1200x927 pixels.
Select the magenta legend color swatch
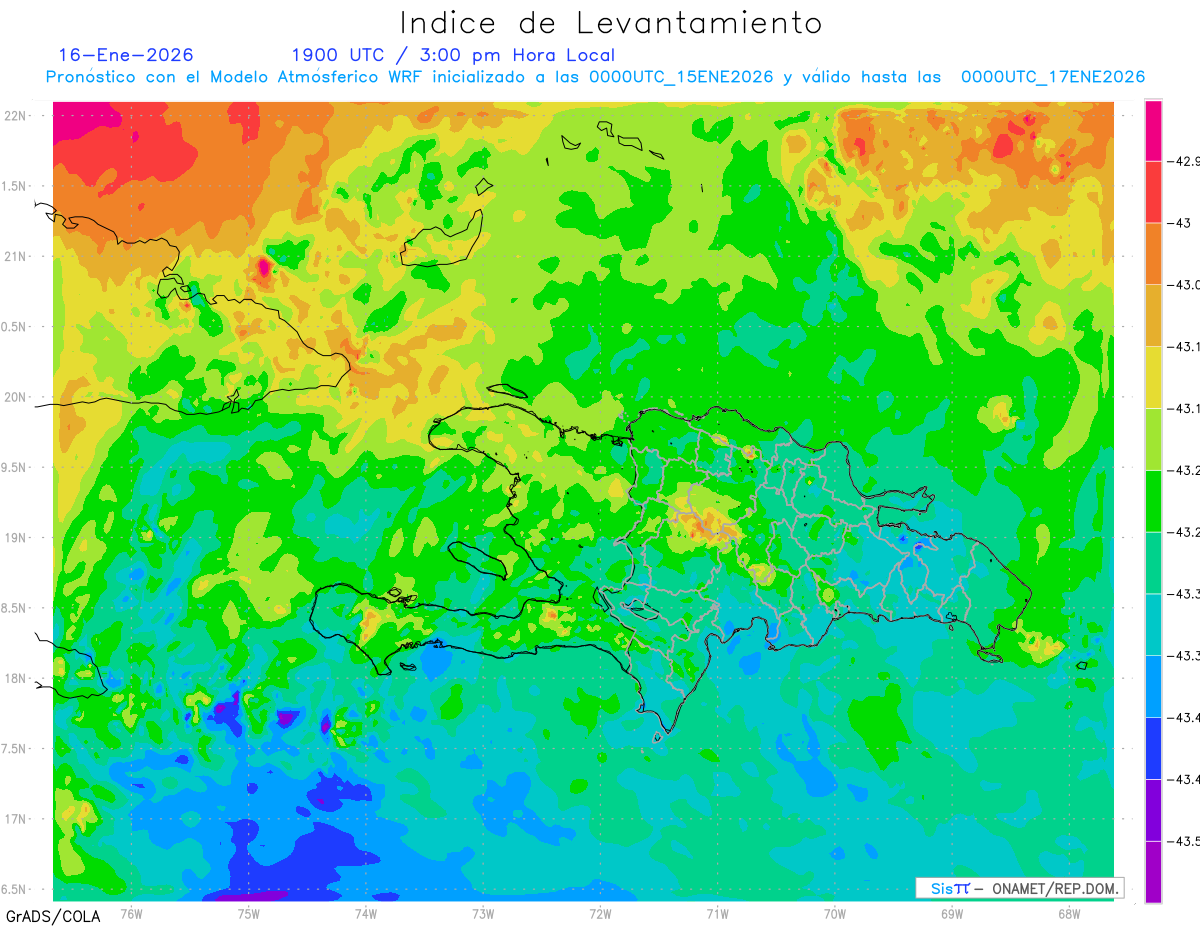coord(1153,130)
